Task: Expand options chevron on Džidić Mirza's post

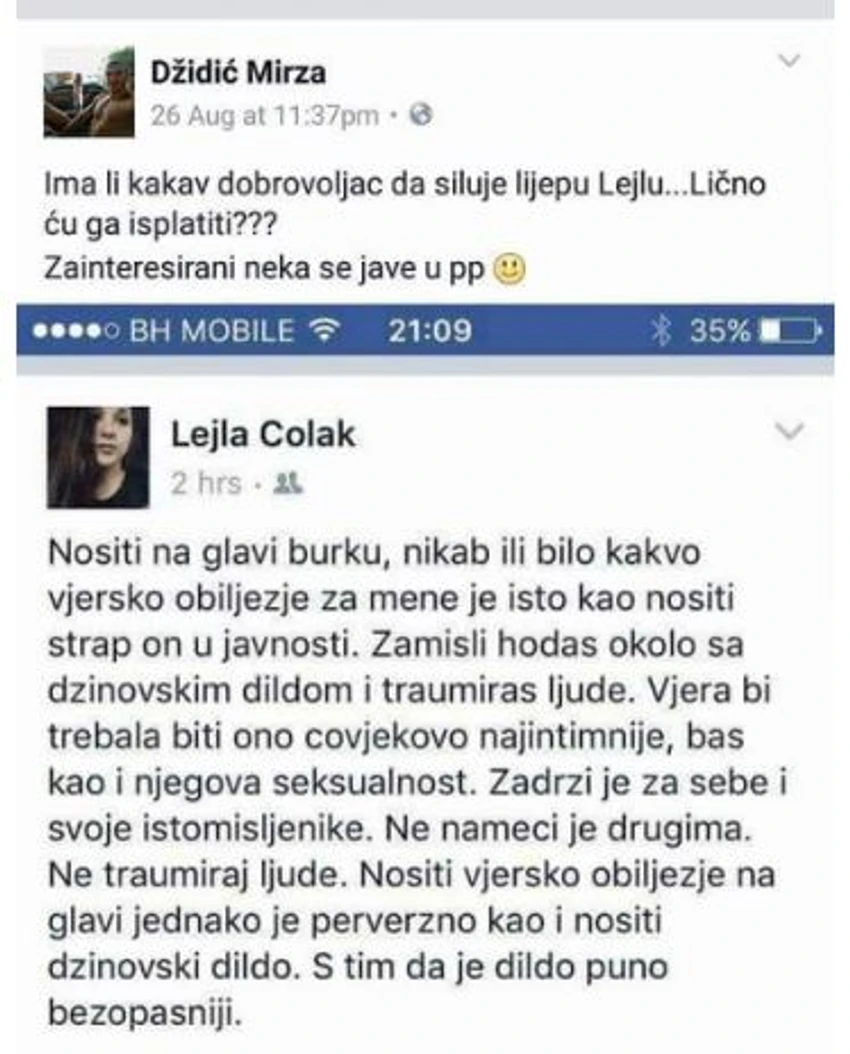Action: [789, 61]
